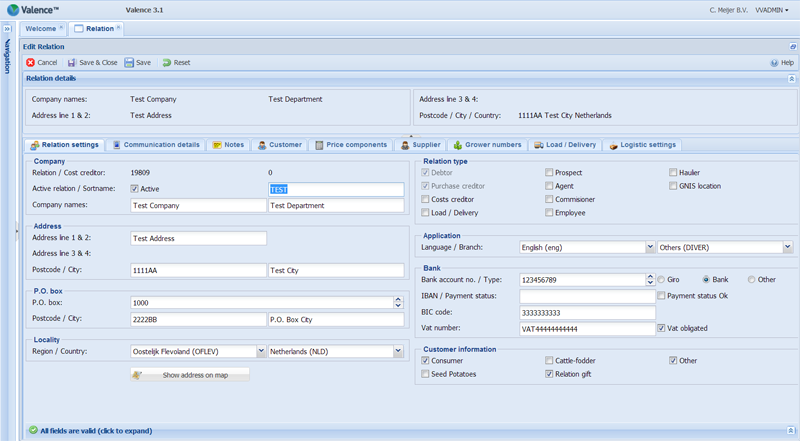Click the Relation settings tab icon
The height and width of the screenshot is (441, 800).
pos(35,145)
